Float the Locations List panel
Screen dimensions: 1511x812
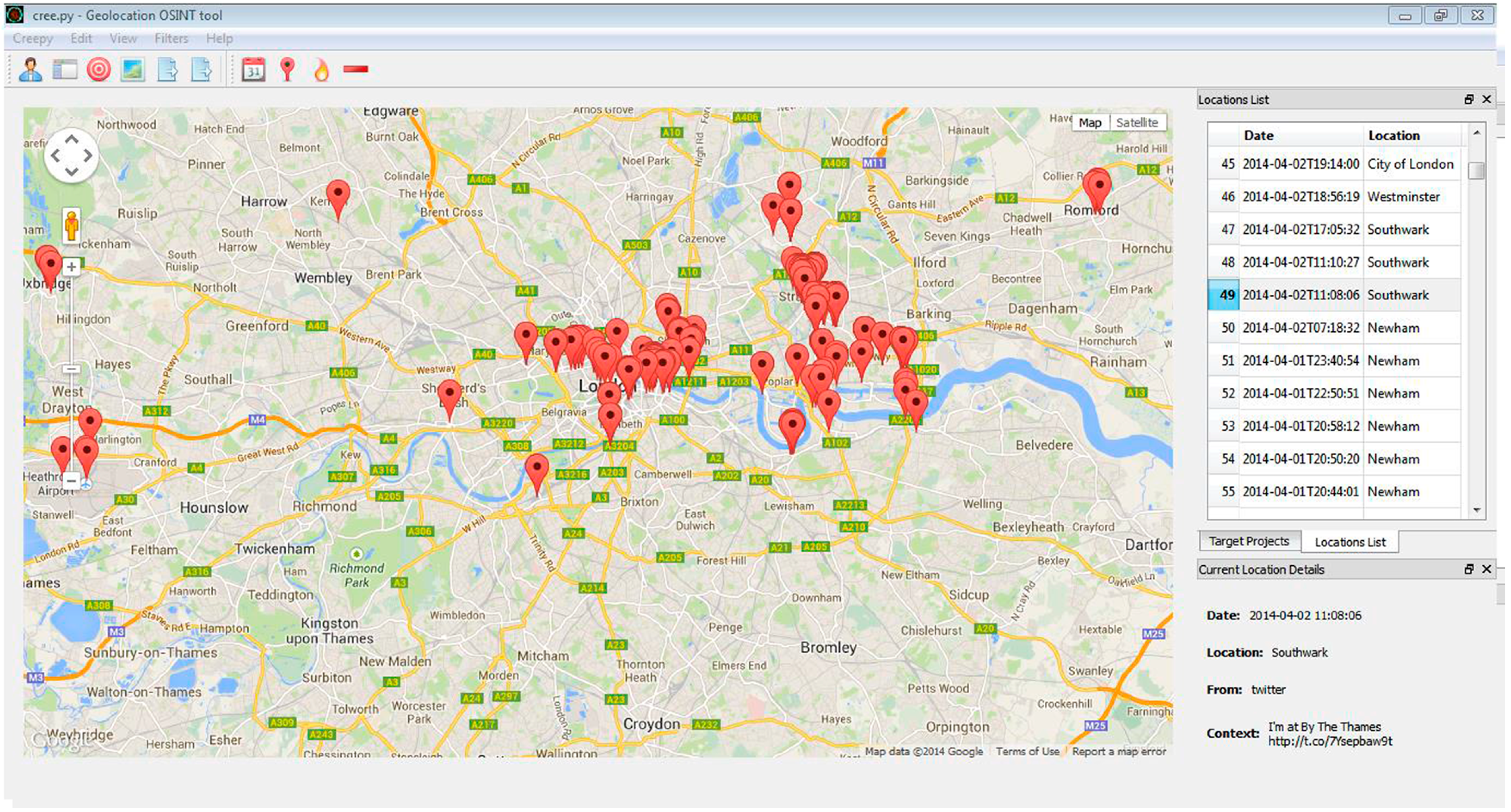1469,100
